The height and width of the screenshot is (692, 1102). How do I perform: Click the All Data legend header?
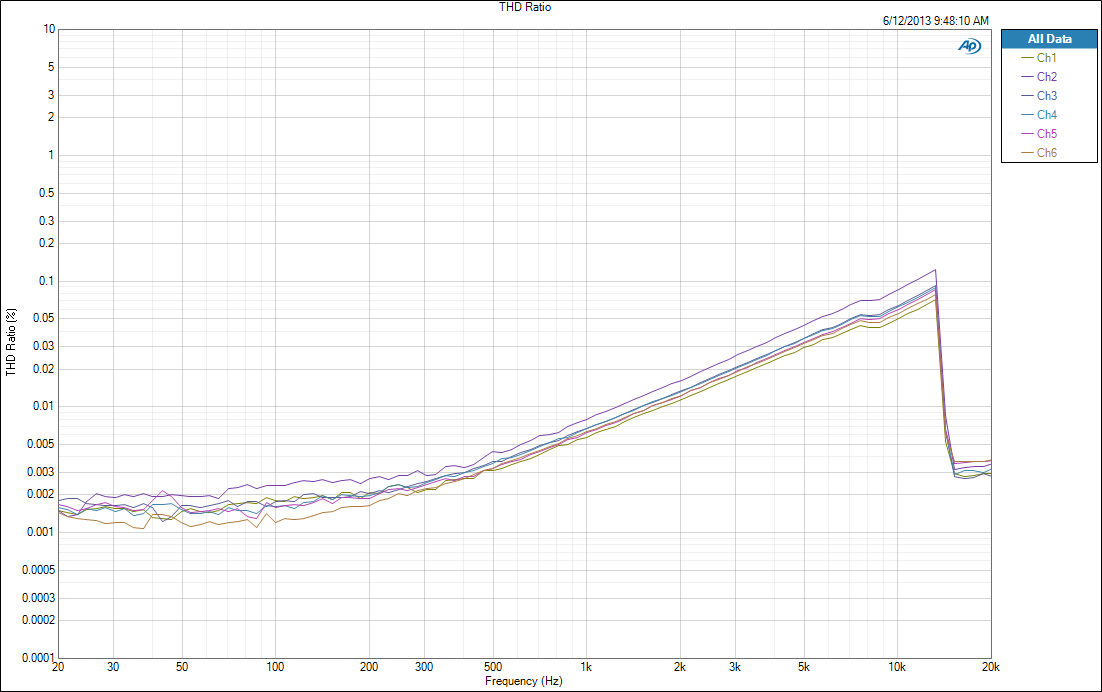[1049, 39]
